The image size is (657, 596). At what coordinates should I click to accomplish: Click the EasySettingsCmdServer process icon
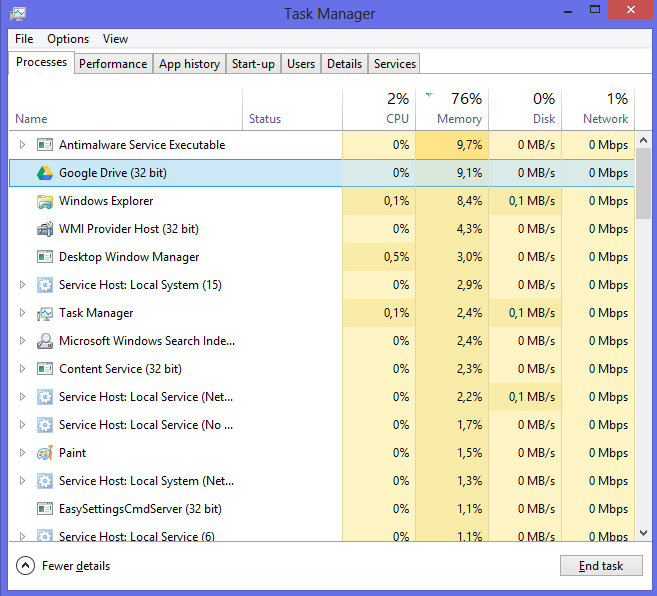click(45, 509)
